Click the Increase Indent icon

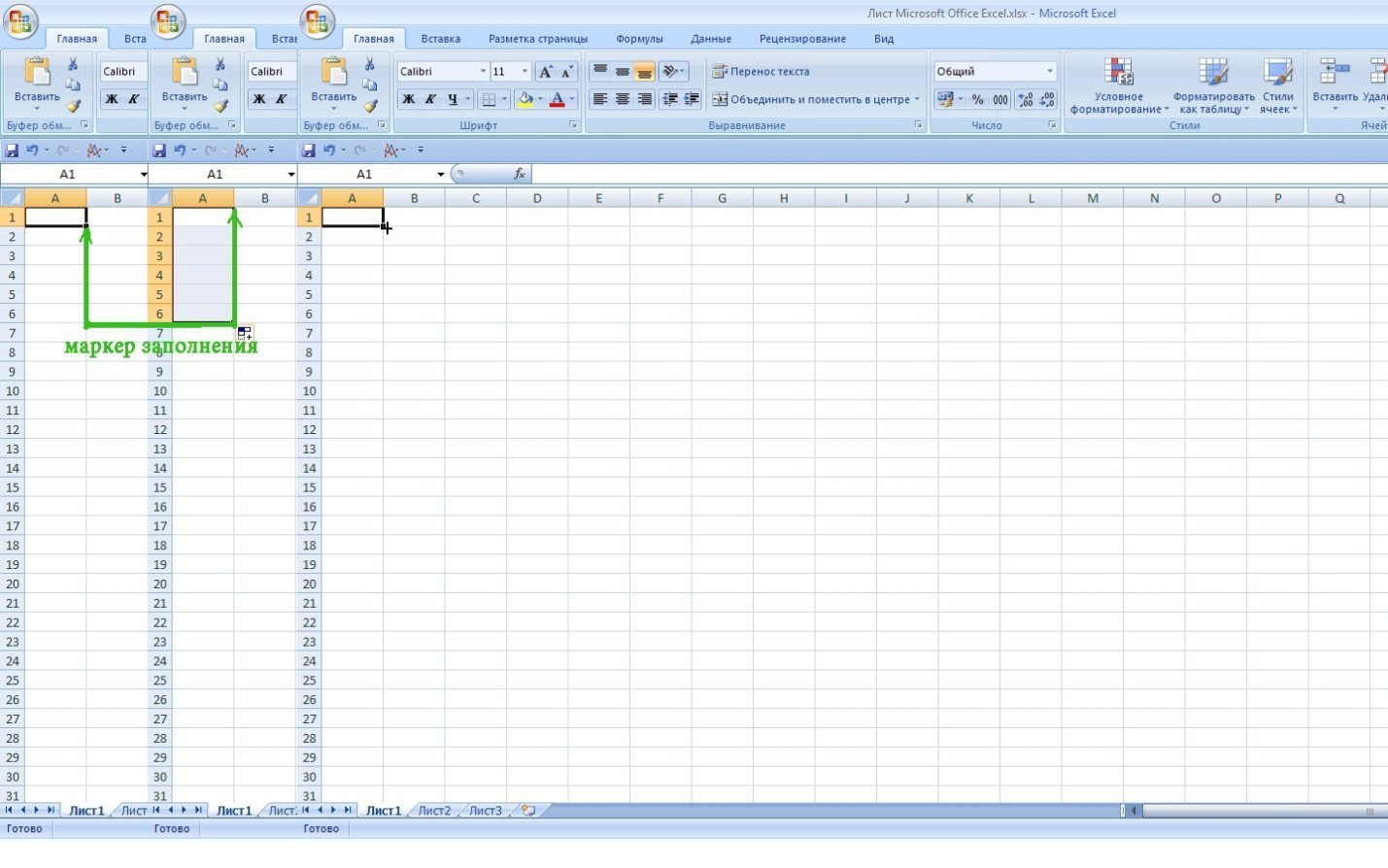[x=692, y=99]
